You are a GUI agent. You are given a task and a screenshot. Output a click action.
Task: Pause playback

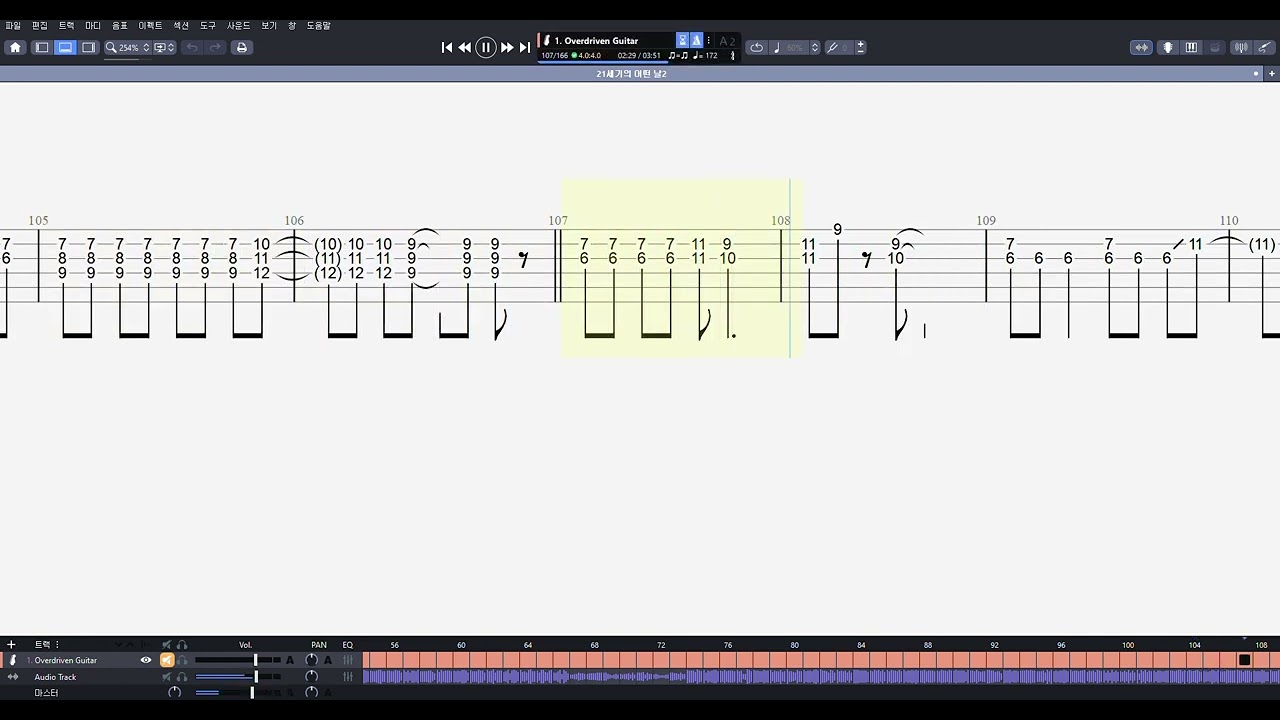[x=486, y=47]
